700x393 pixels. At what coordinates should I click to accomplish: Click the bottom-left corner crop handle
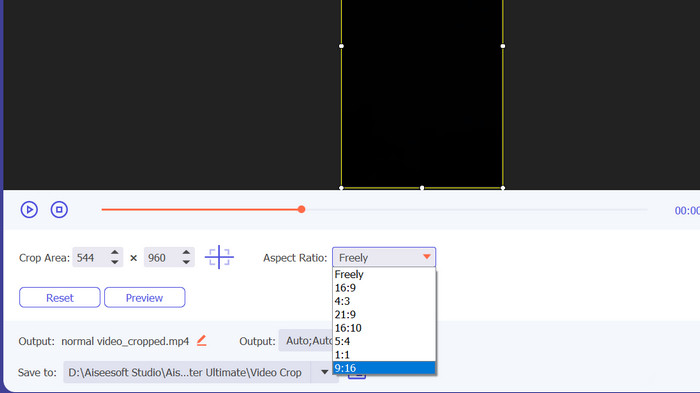[342, 188]
